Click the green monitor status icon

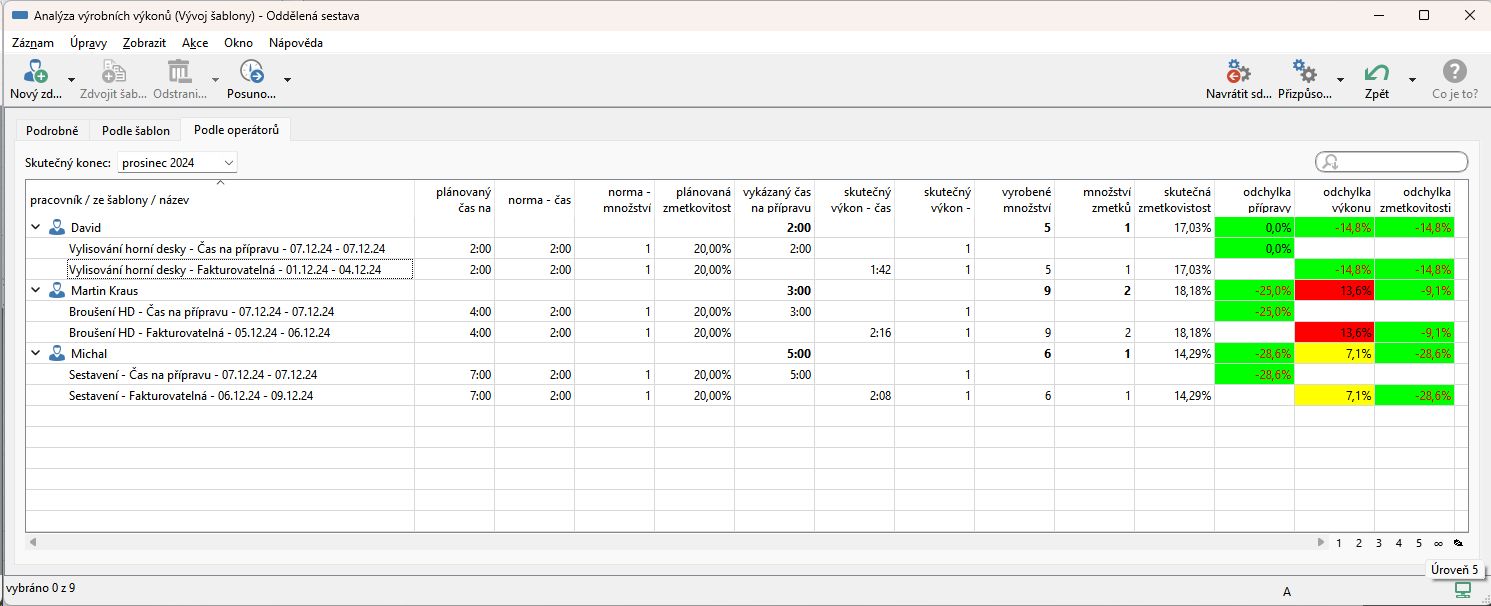pos(1463,590)
